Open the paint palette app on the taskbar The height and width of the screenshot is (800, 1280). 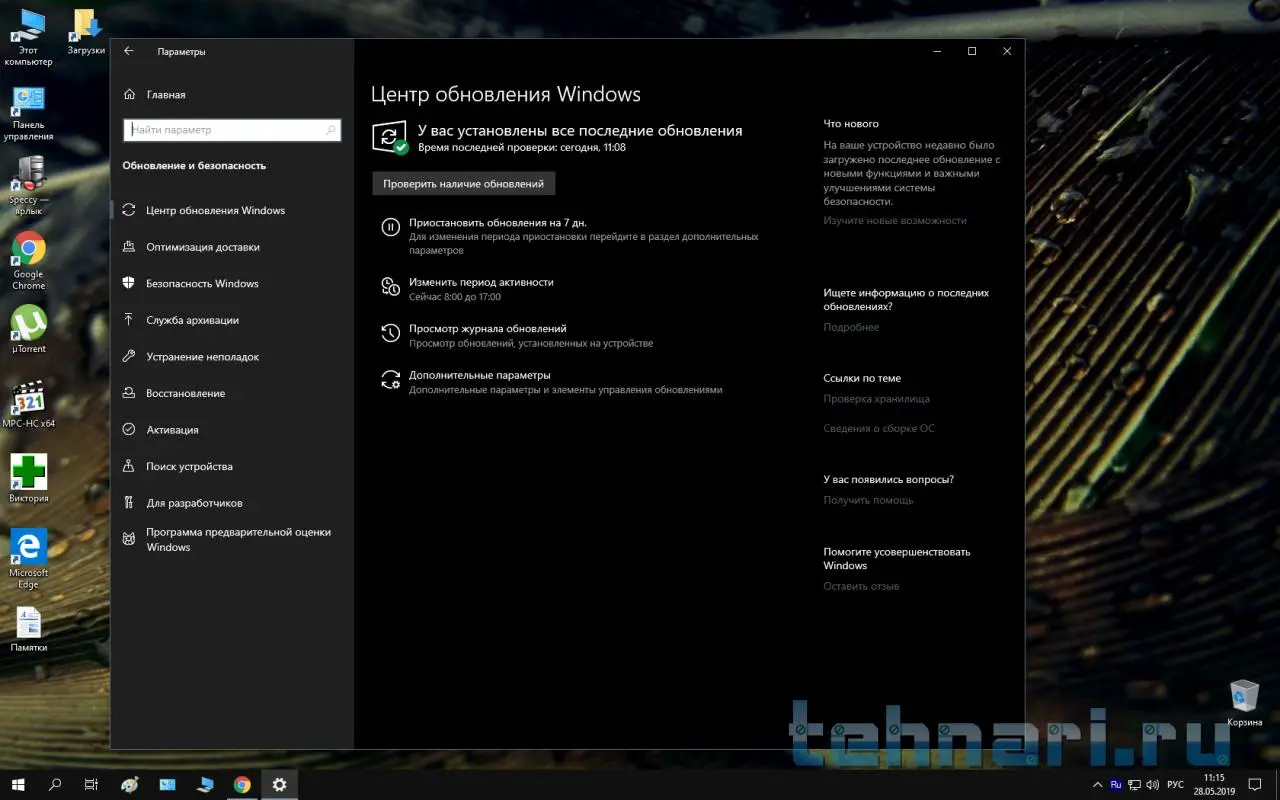[129, 785]
